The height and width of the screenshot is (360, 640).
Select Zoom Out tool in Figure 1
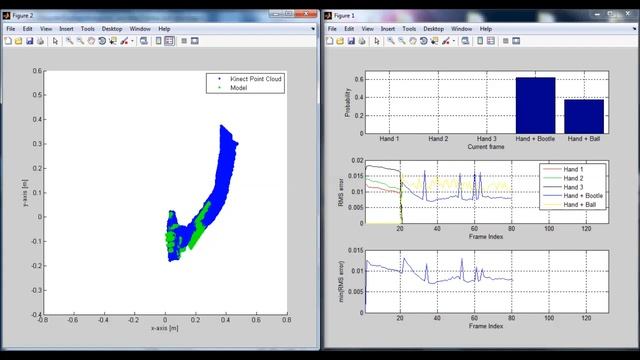tap(402, 41)
